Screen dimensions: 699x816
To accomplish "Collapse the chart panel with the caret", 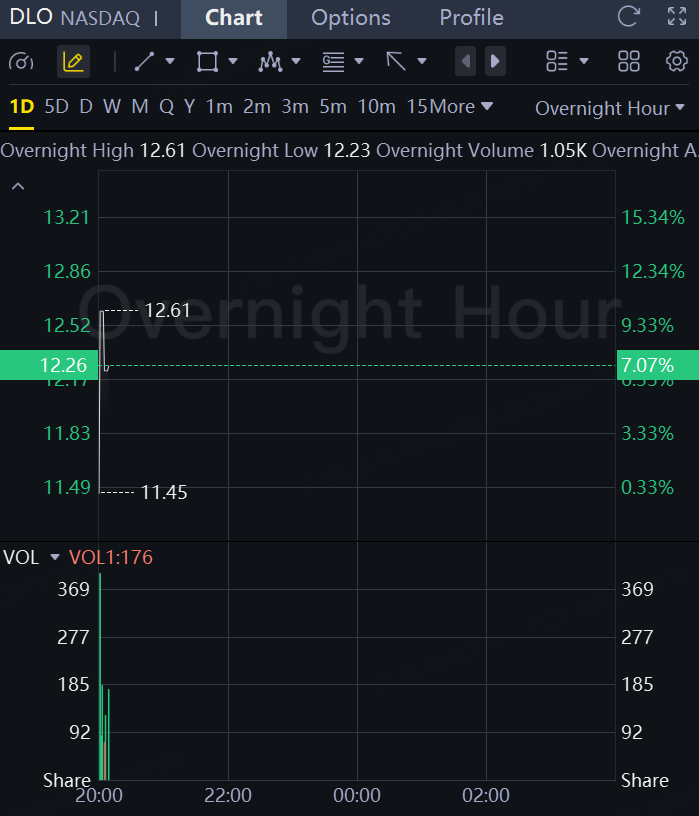I will pos(17,186).
